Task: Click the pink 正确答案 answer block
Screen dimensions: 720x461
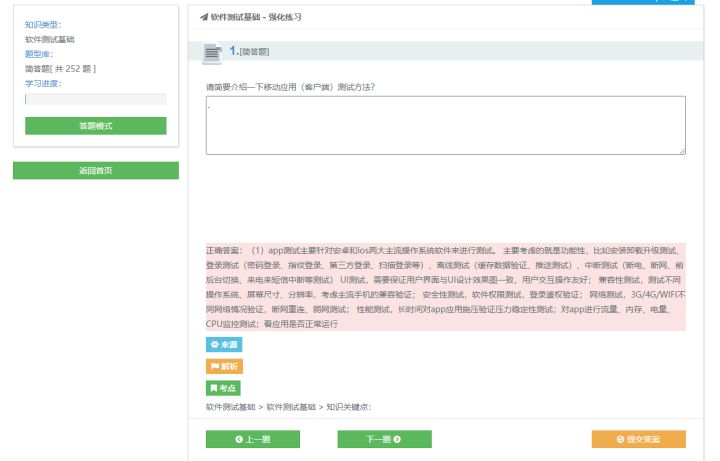Action: pos(445,287)
